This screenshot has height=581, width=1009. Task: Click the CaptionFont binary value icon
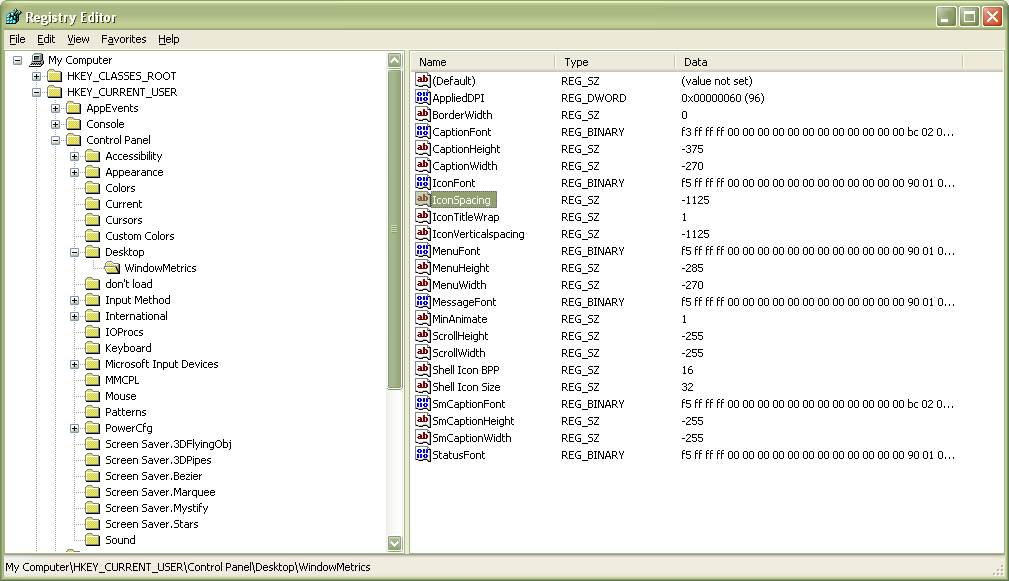pos(422,132)
